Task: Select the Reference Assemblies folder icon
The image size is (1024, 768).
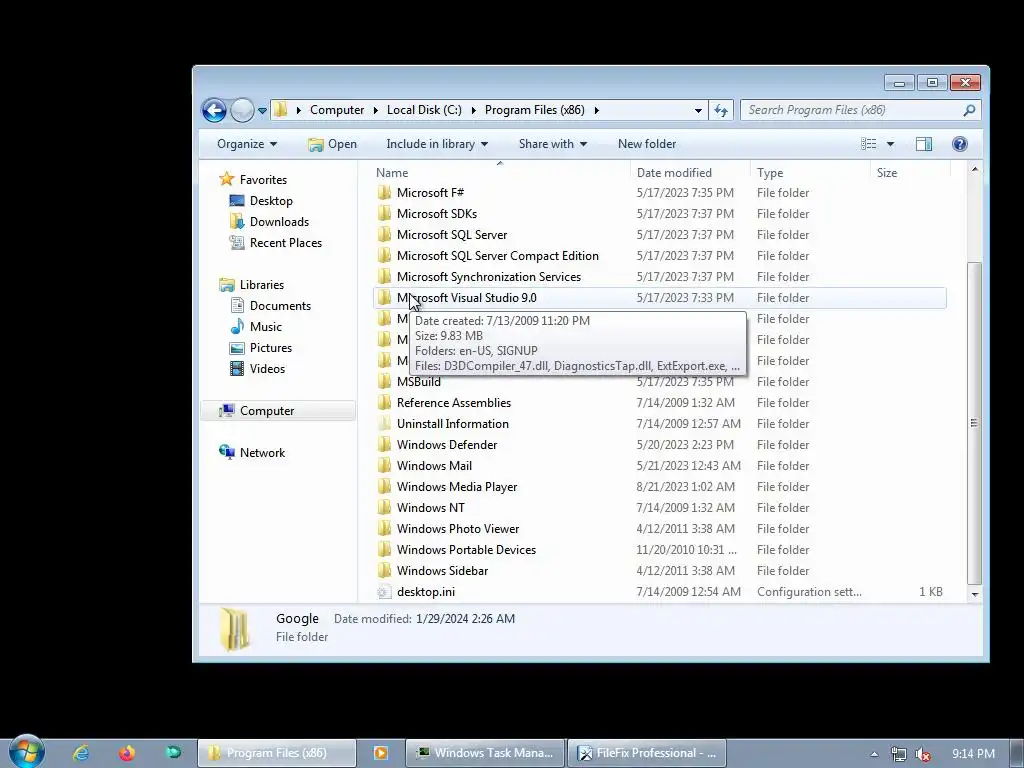Action: pyautogui.click(x=385, y=402)
